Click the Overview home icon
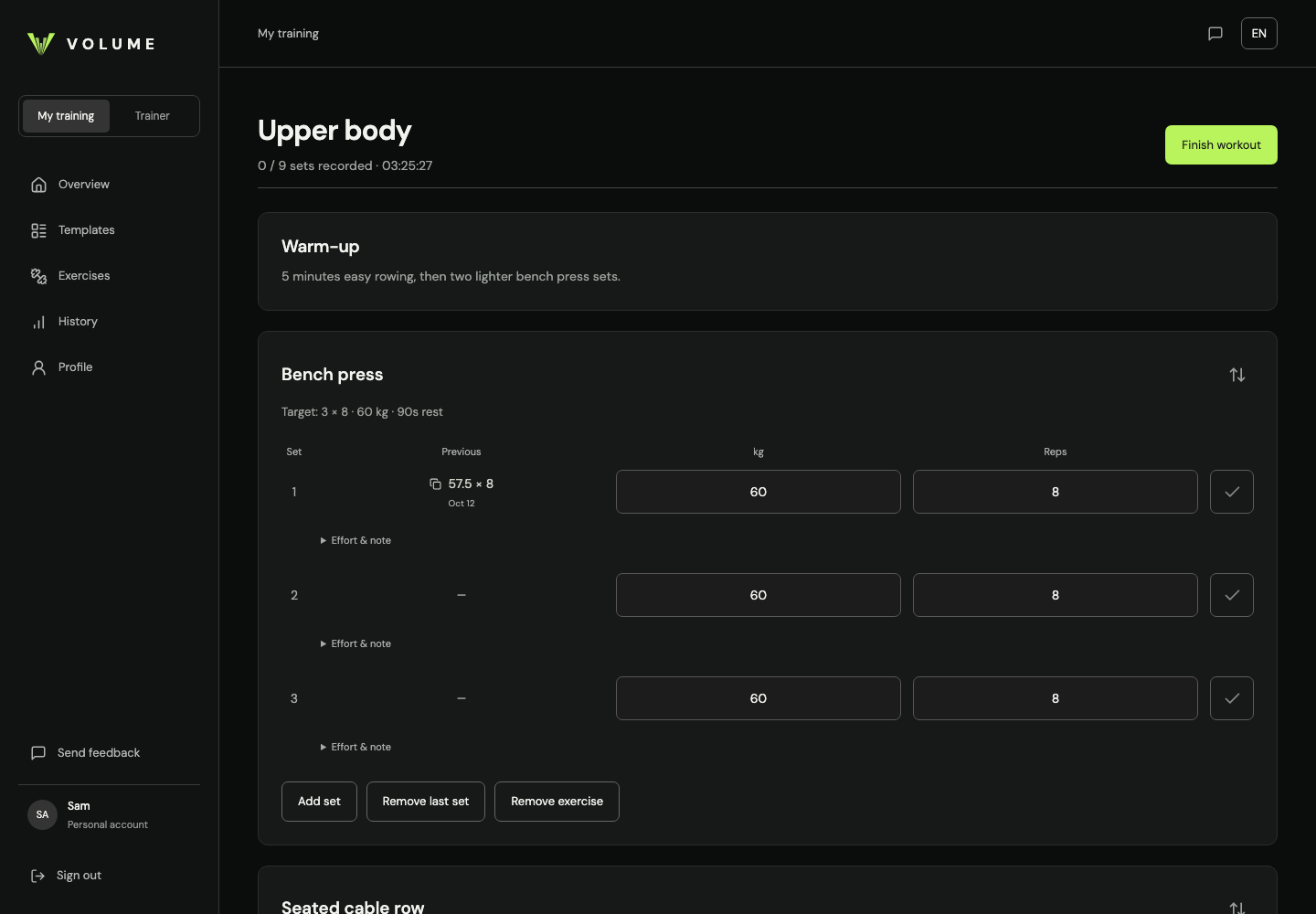The height and width of the screenshot is (914, 1316). [x=38, y=185]
